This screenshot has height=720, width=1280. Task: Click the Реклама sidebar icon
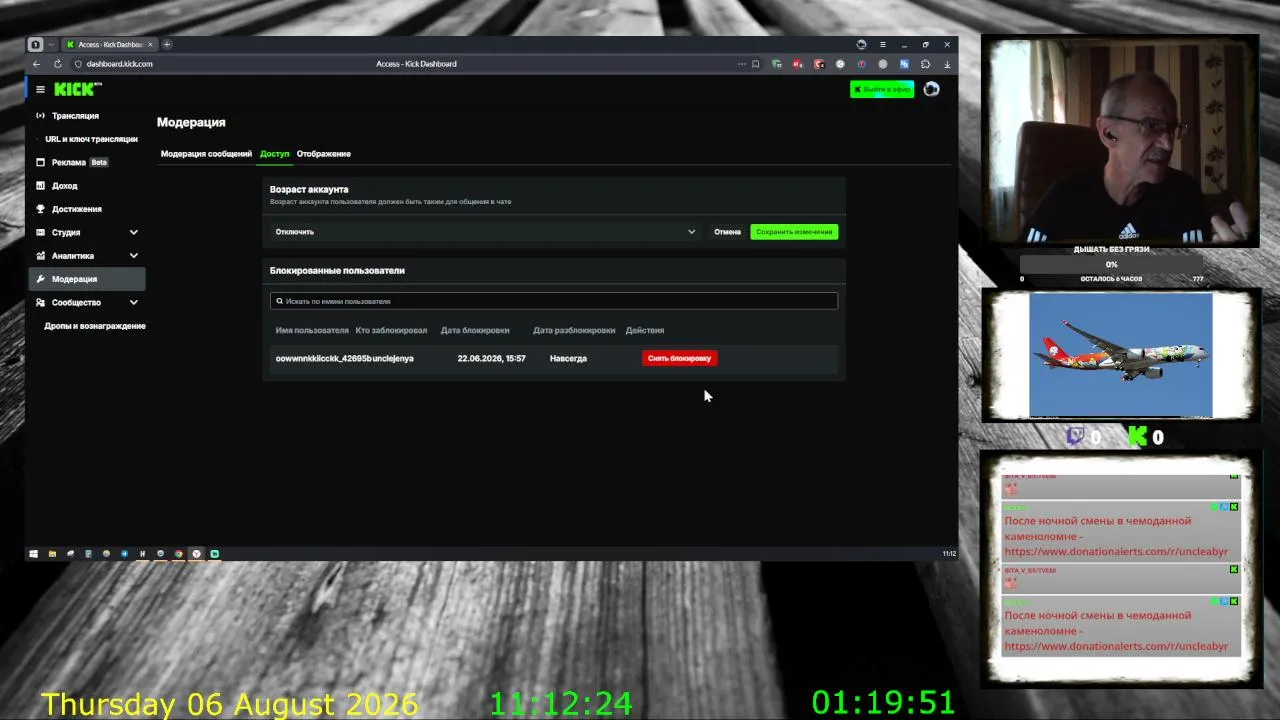40,162
